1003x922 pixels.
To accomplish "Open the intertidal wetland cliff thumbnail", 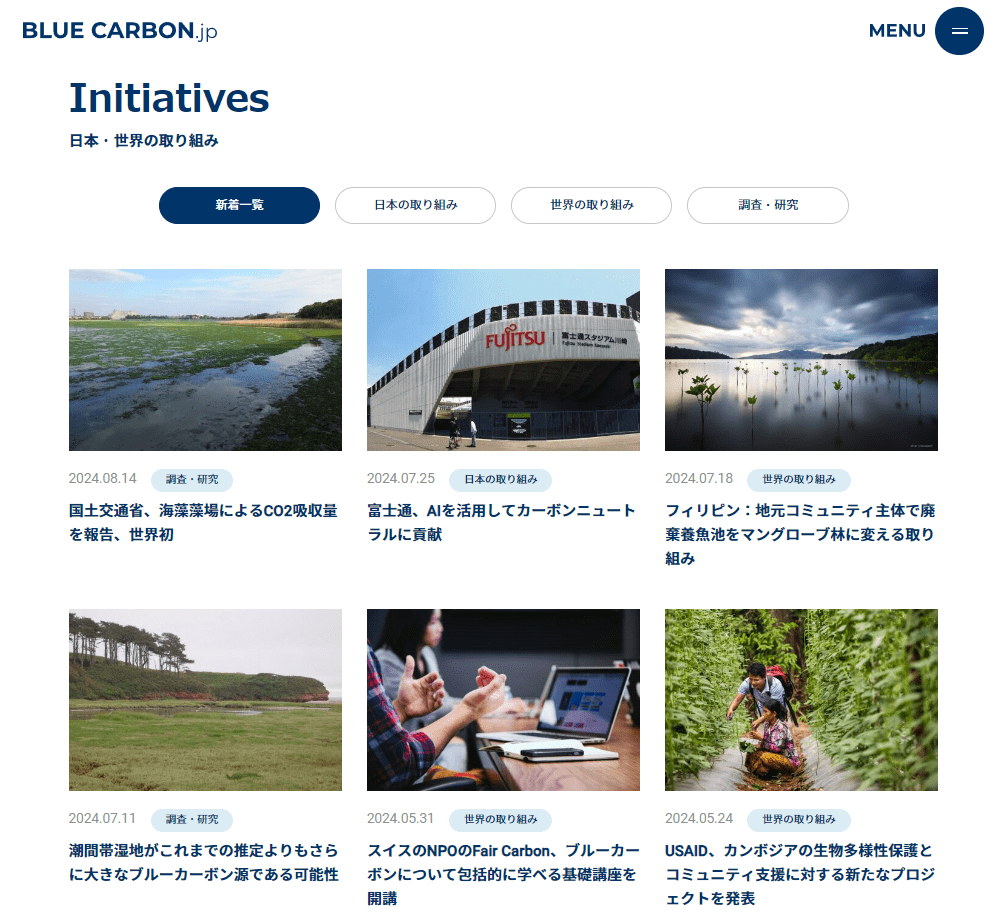I will point(205,700).
